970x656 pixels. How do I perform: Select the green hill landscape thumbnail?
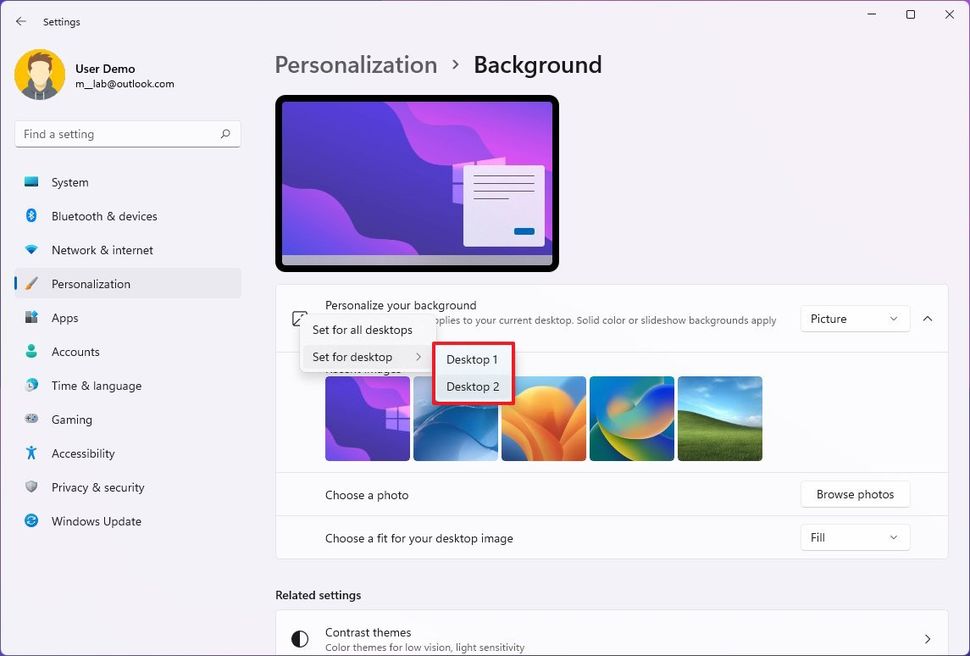pyautogui.click(x=720, y=418)
